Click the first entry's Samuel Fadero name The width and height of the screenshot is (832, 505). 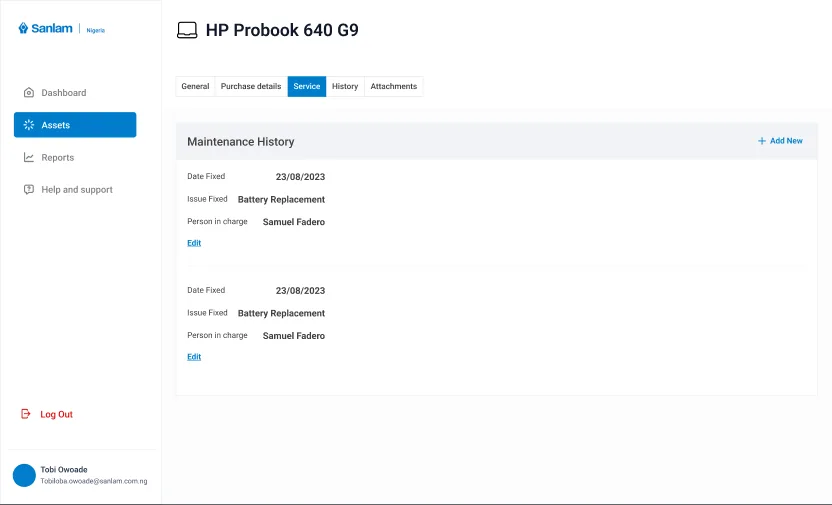[x=294, y=222]
